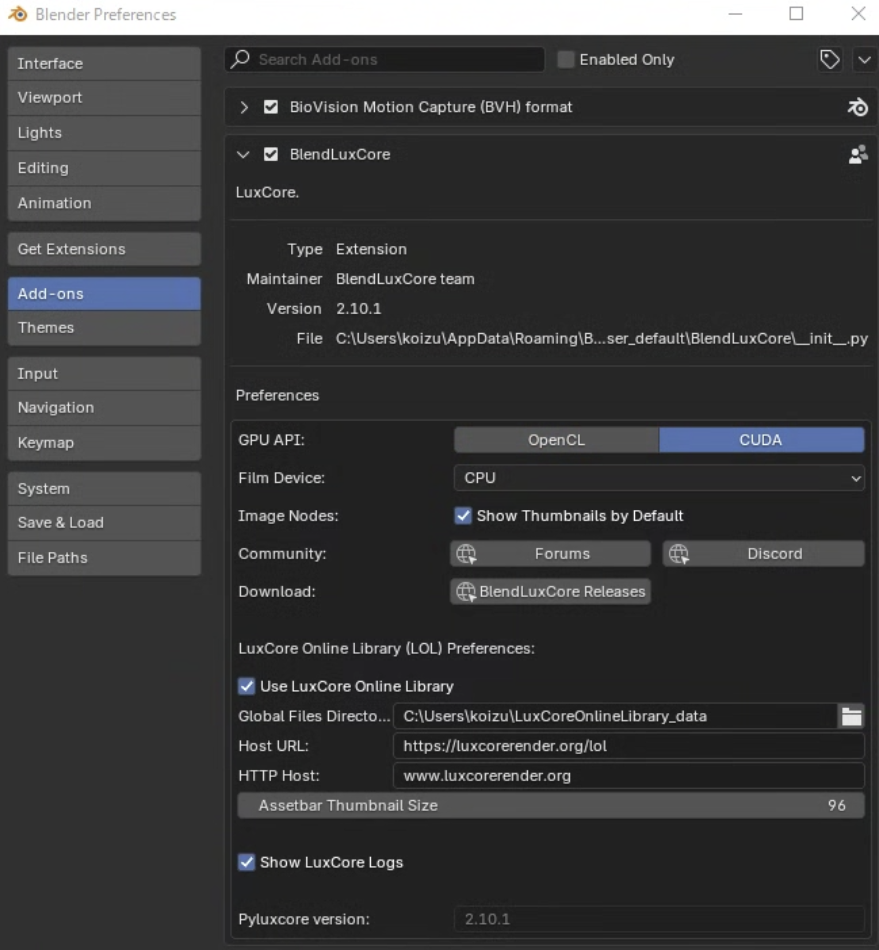
Task: Click the folder icon for Global Files Directory
Action: coord(851,716)
